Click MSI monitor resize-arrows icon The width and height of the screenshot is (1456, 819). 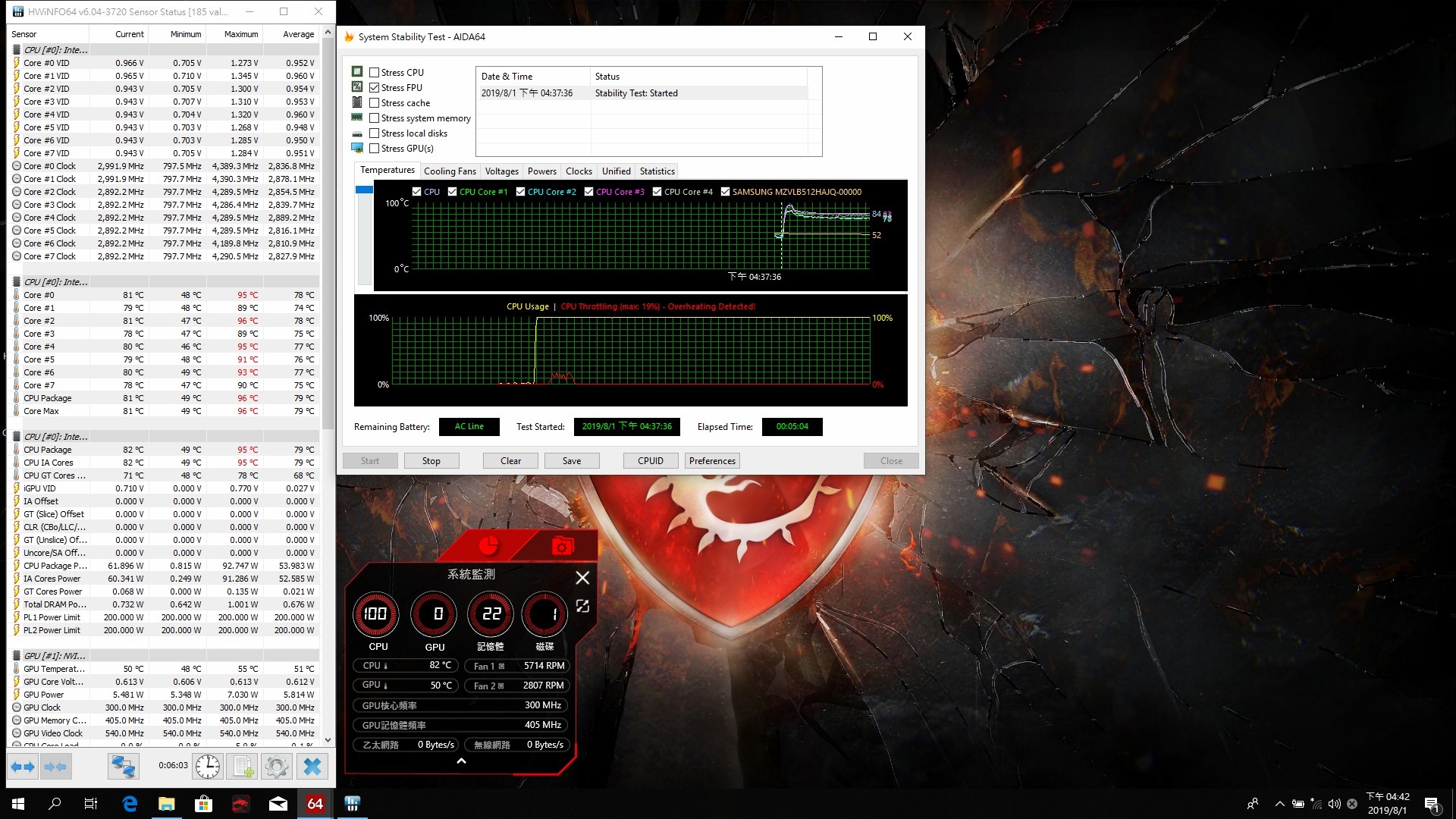(582, 606)
